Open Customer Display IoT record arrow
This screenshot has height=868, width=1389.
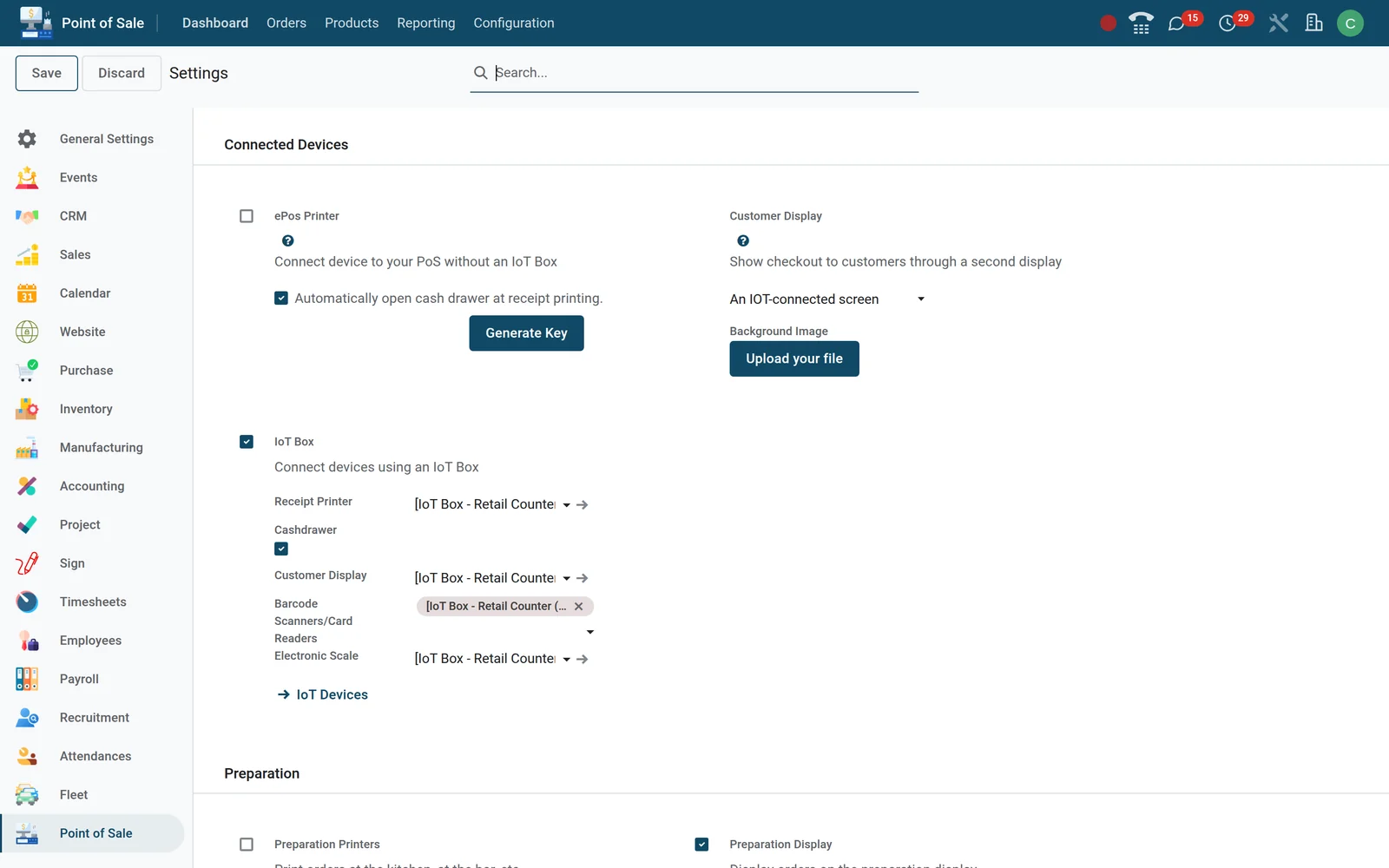pyautogui.click(x=583, y=578)
